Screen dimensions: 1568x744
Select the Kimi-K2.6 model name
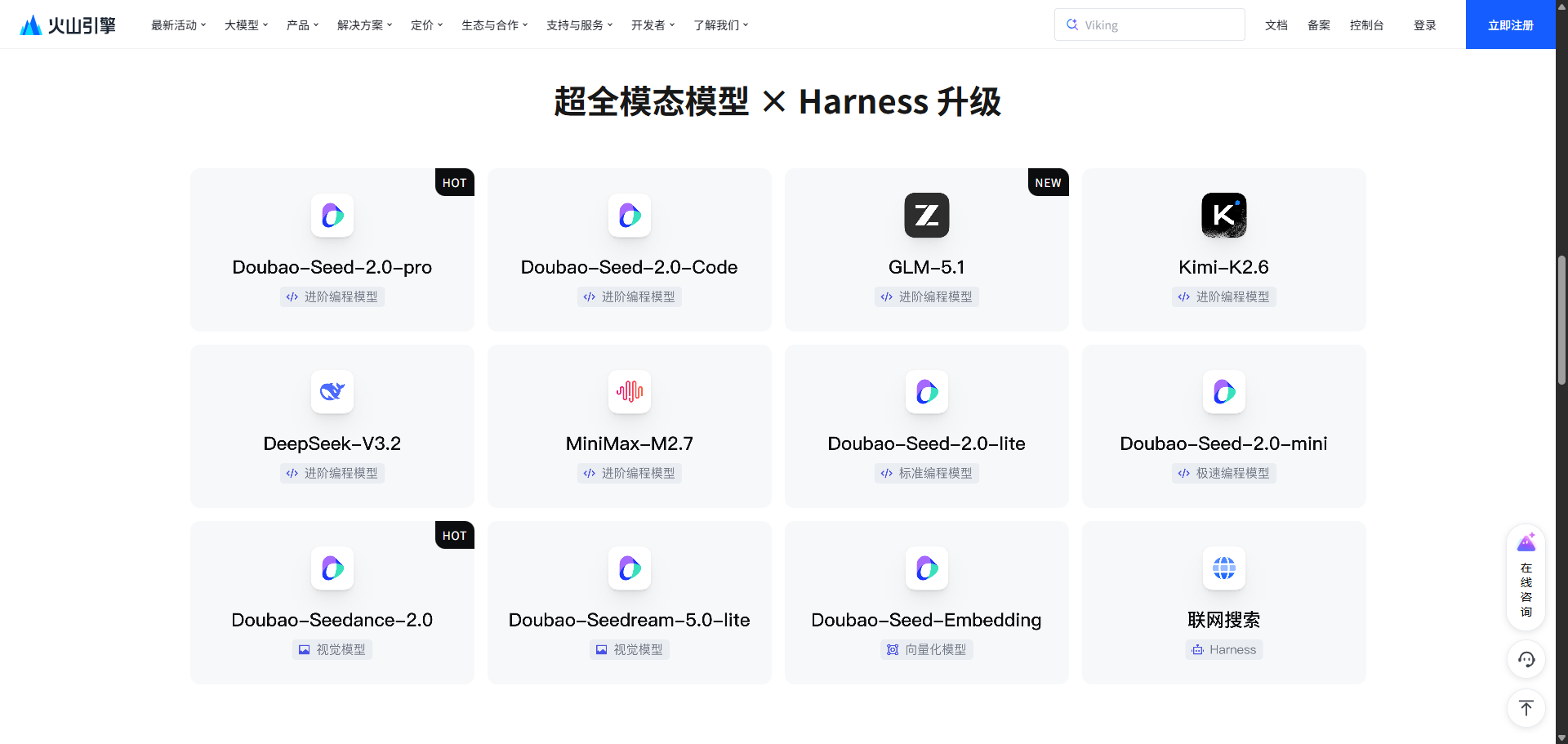click(1224, 267)
